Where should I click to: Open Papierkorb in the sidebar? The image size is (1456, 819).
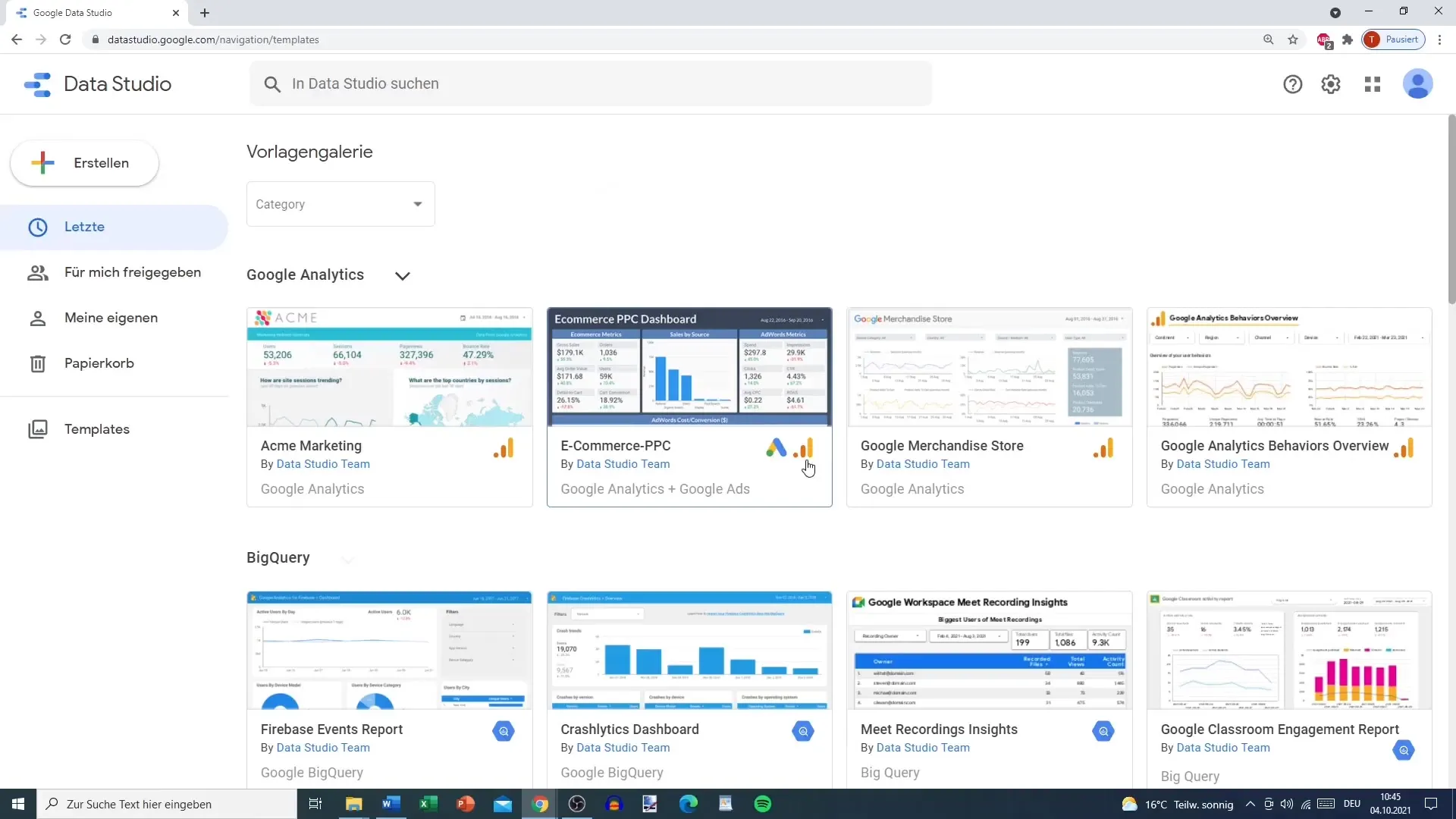(x=114, y=363)
